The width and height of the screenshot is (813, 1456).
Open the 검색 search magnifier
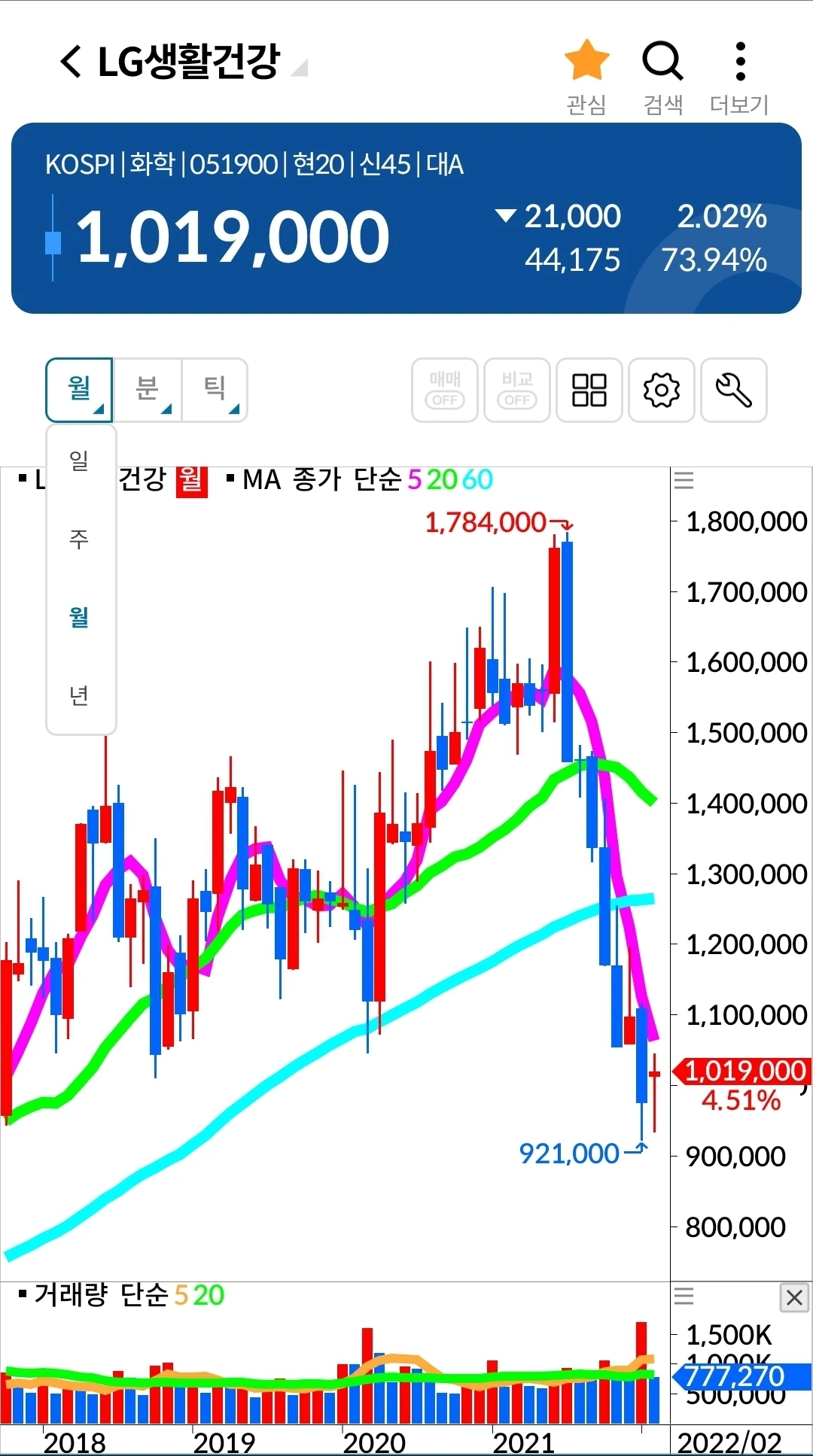(x=662, y=62)
